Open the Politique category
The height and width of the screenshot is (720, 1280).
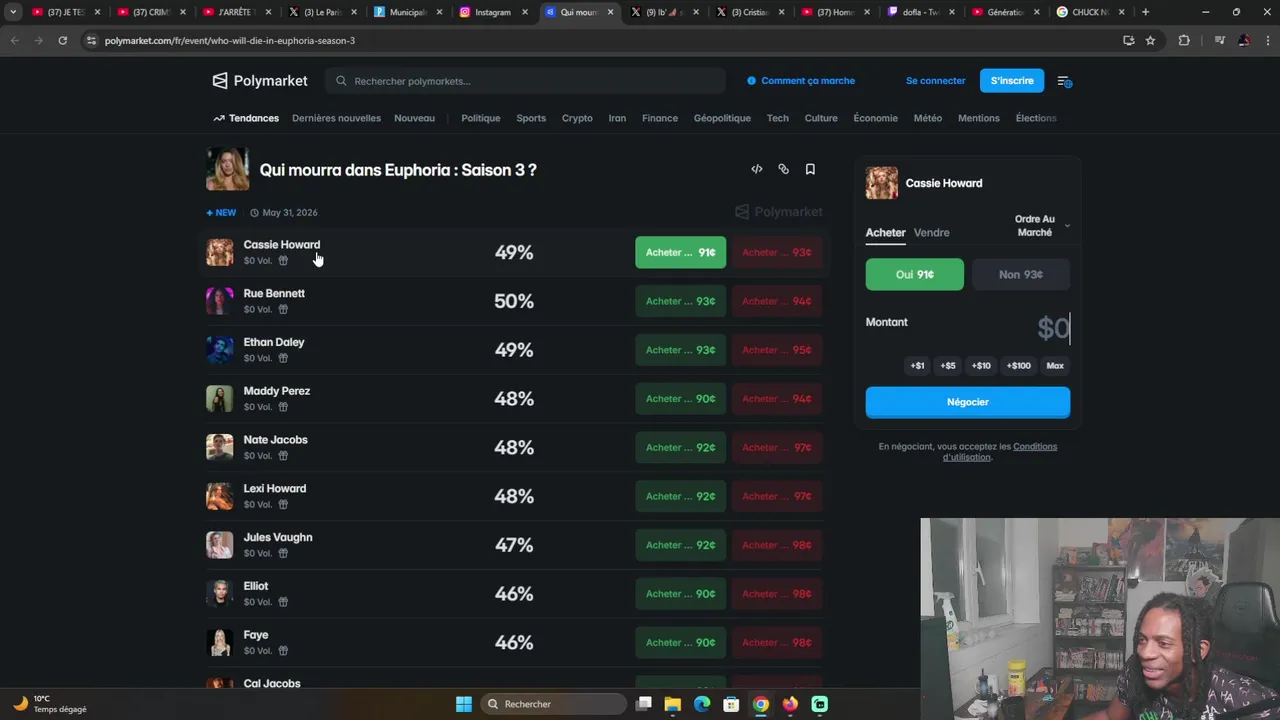tap(481, 118)
